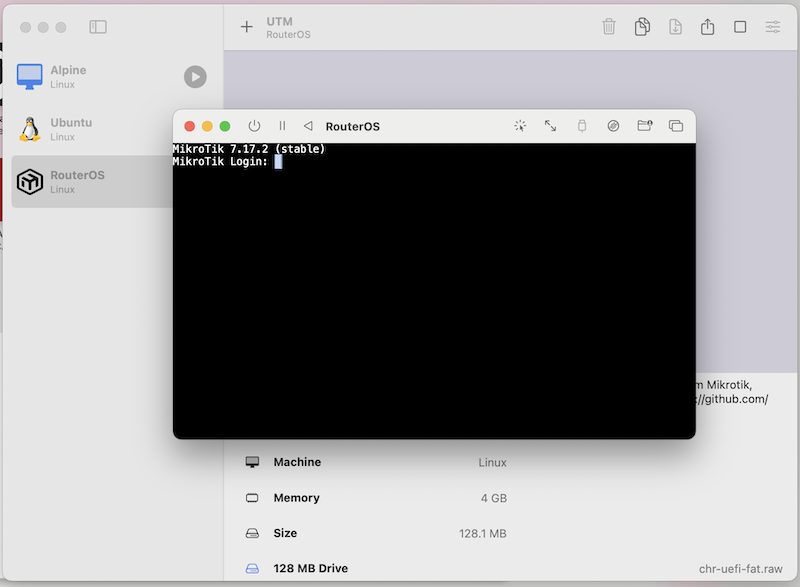Pause the running RouterOS VM
The height and width of the screenshot is (587, 800).
point(283,126)
